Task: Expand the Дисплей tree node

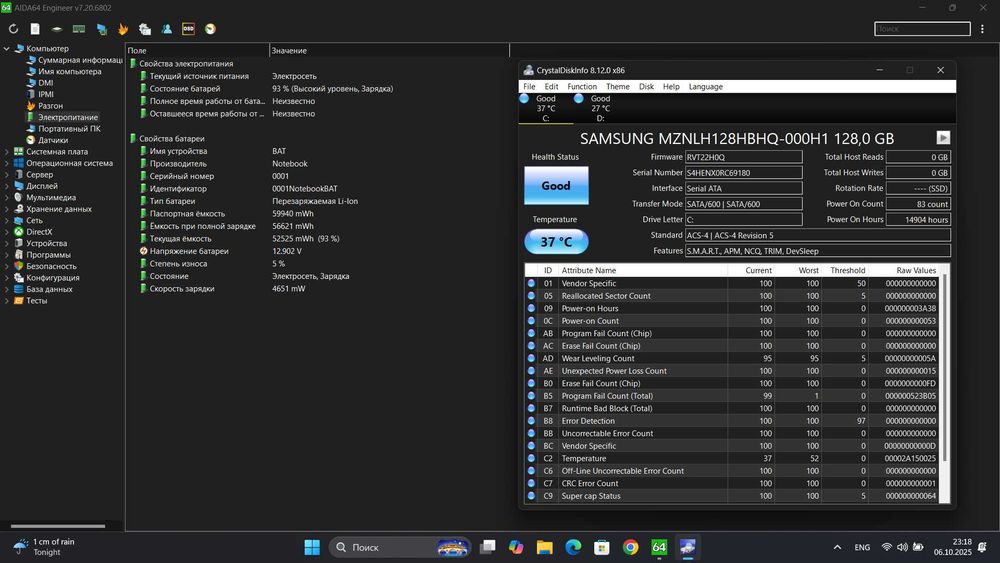Action: pos(6,186)
